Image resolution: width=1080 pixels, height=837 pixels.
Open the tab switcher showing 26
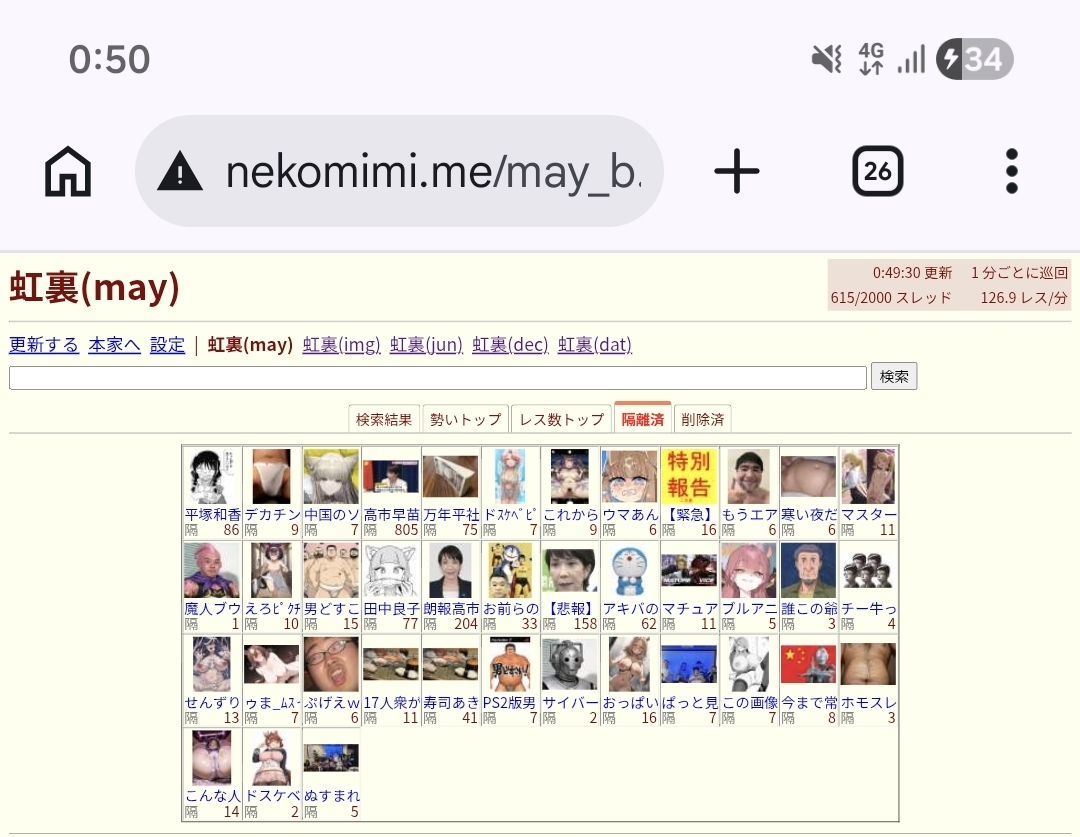(x=878, y=172)
